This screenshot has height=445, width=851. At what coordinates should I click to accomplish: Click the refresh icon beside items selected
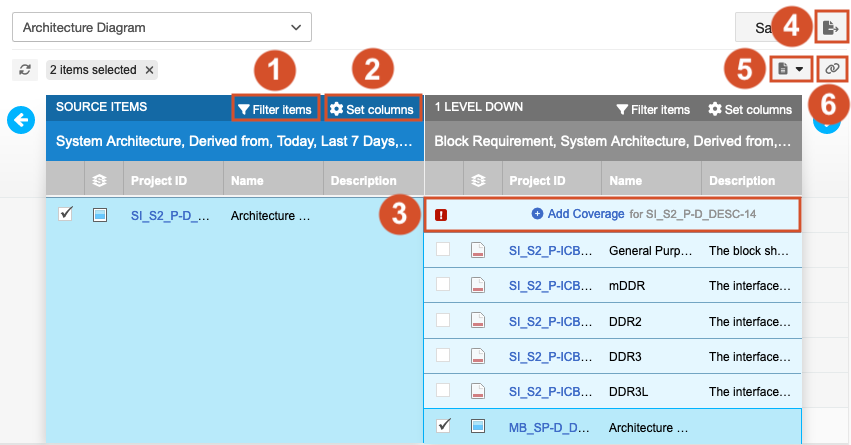coord(25,70)
